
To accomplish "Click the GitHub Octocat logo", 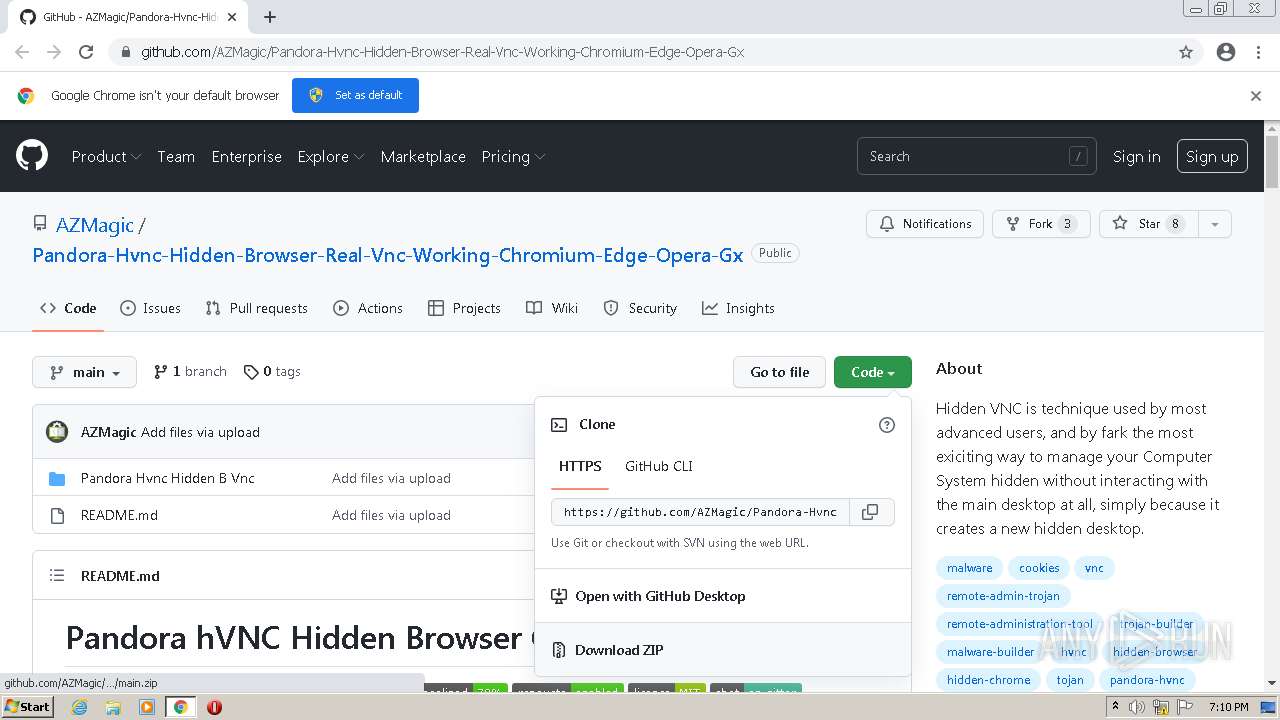I will tap(32, 156).
